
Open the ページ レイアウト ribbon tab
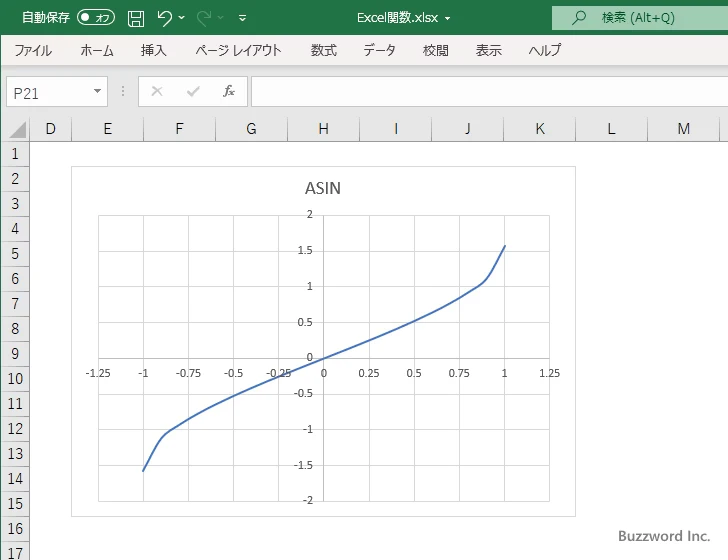238,50
